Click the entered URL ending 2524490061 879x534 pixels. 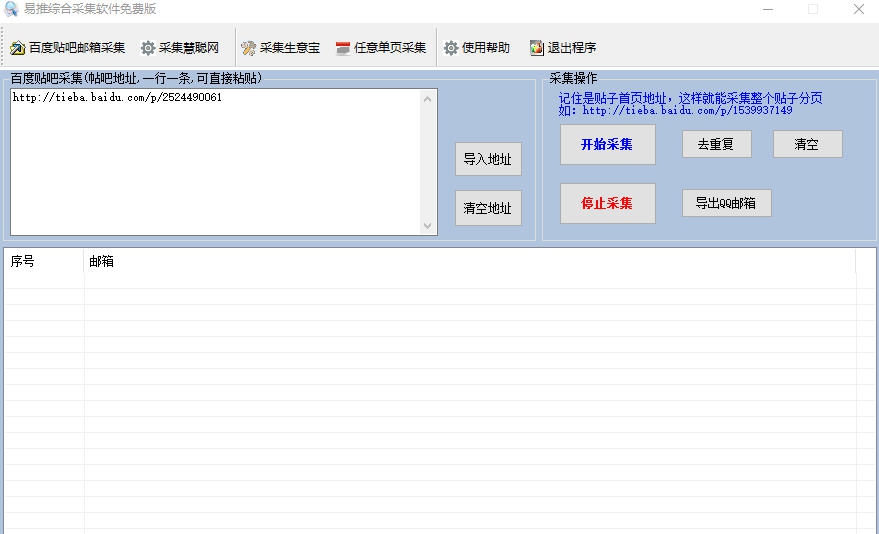tap(117, 97)
